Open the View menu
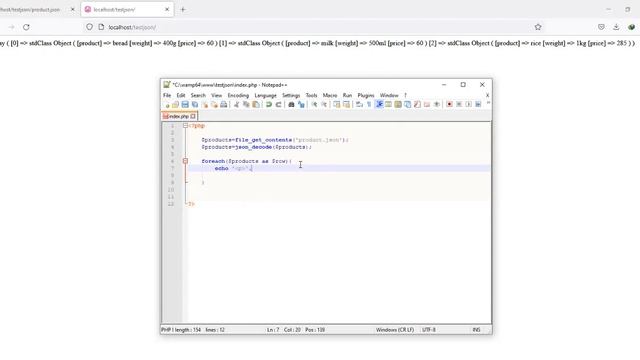 point(216,95)
